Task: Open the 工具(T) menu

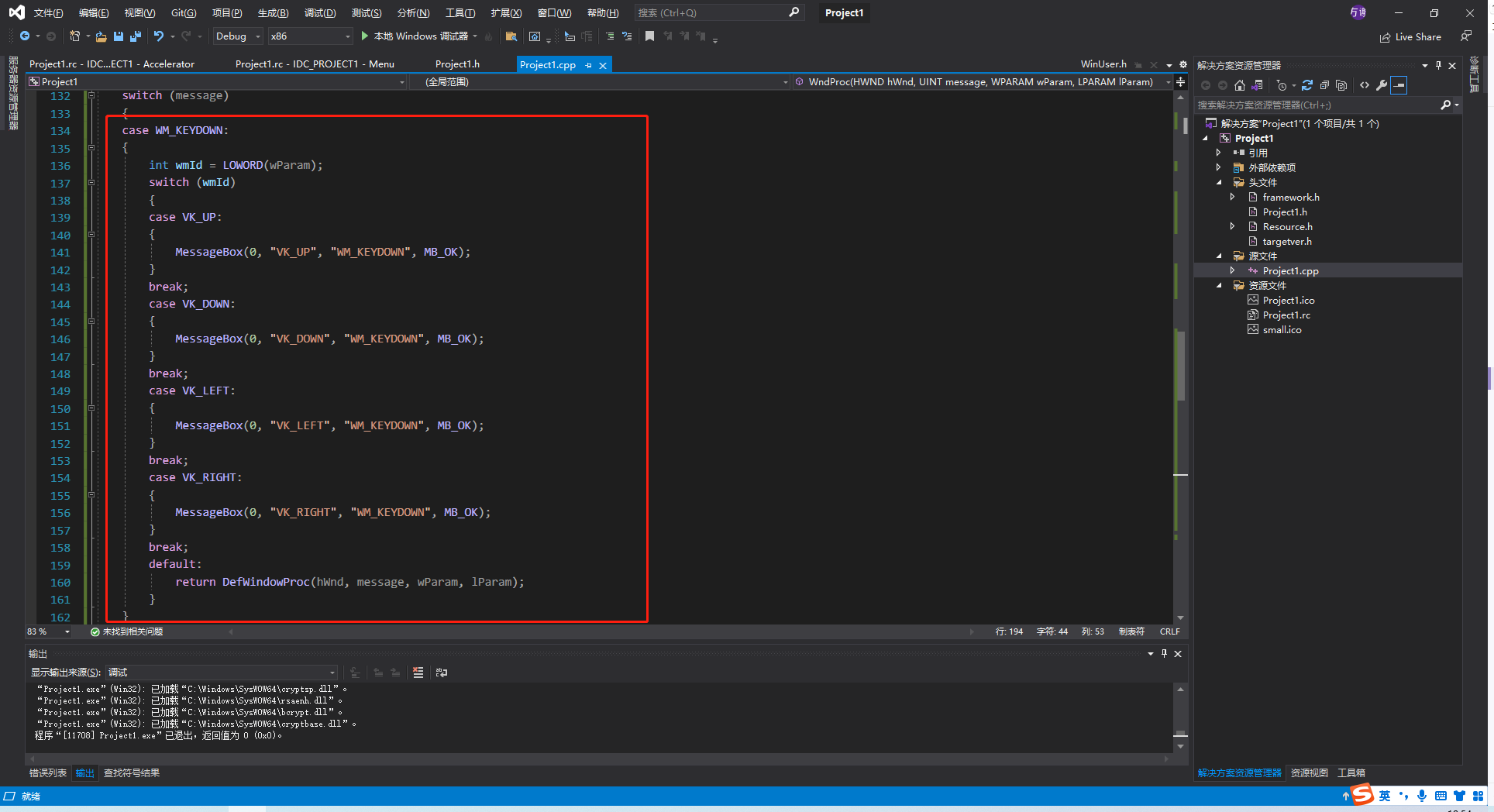Action: point(460,13)
